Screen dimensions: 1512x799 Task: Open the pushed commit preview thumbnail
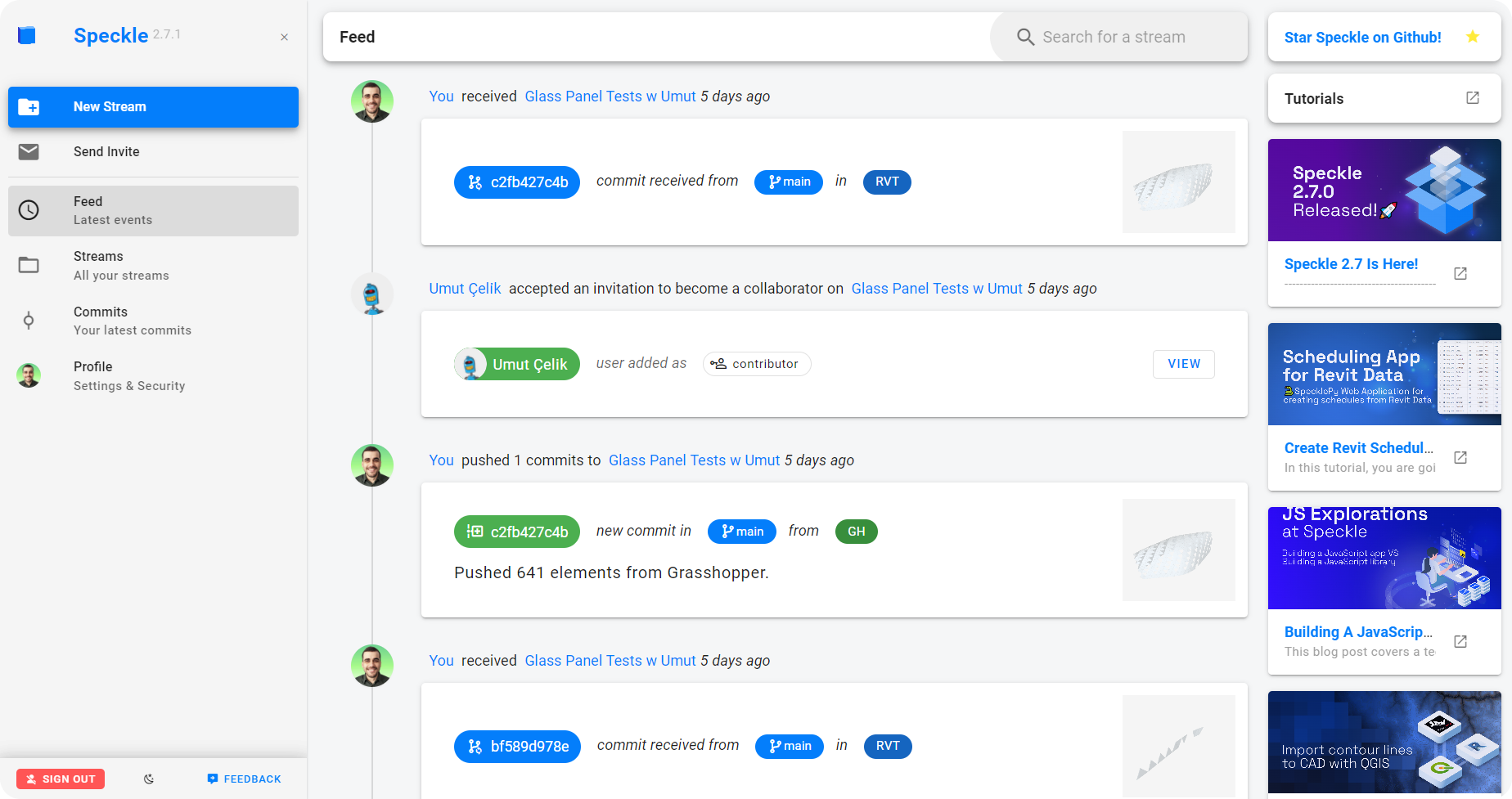pos(1179,550)
